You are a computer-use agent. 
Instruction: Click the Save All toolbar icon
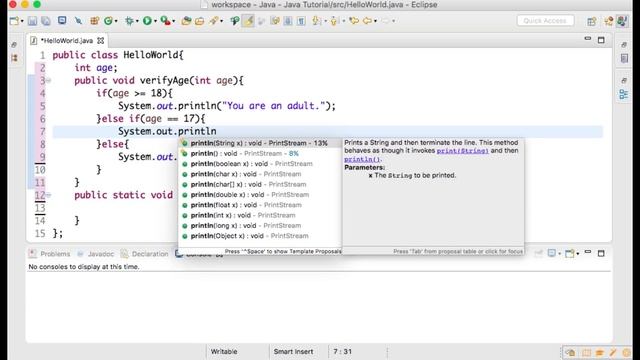point(46,21)
